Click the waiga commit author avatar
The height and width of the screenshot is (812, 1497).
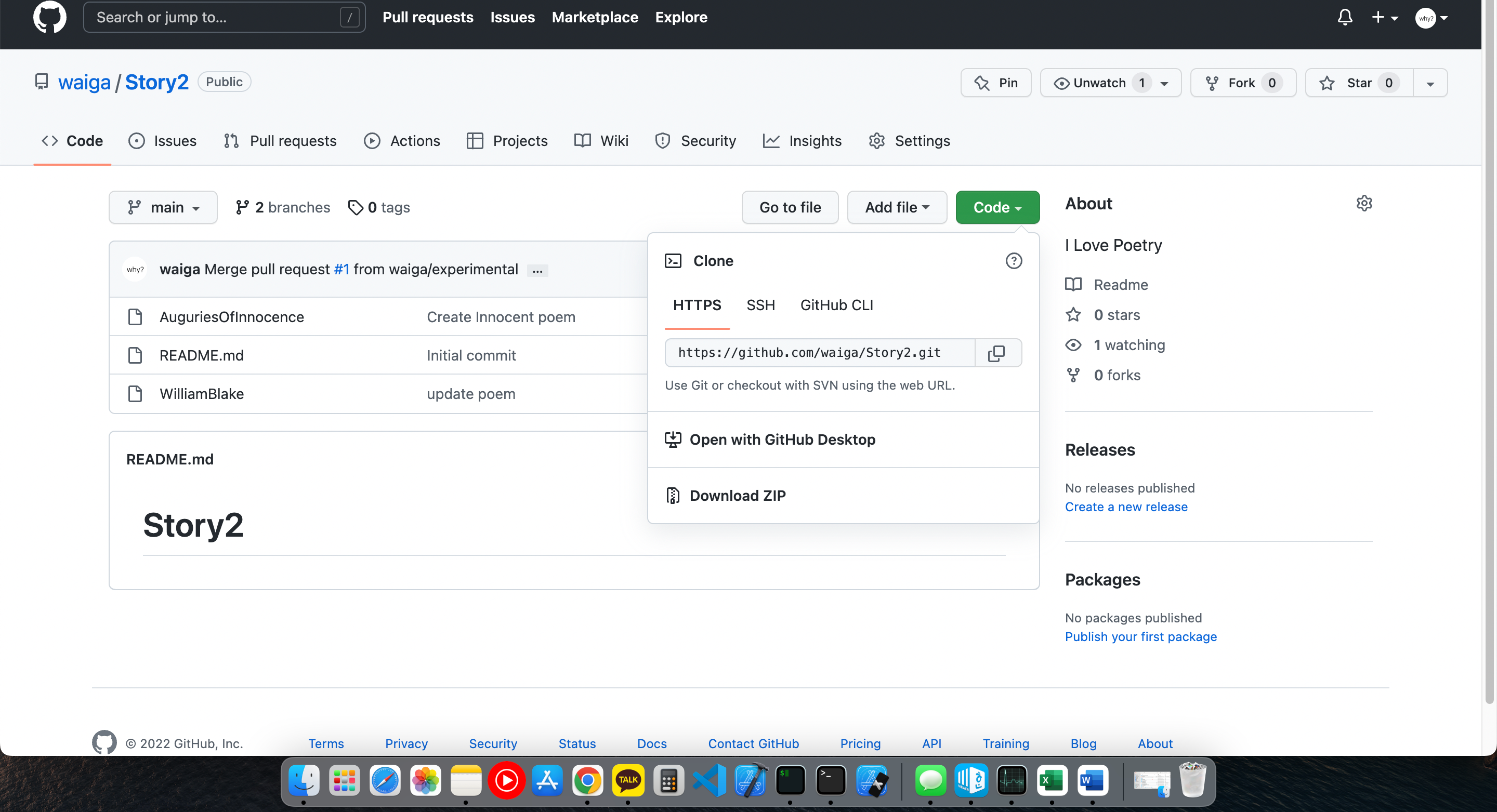tap(135, 270)
